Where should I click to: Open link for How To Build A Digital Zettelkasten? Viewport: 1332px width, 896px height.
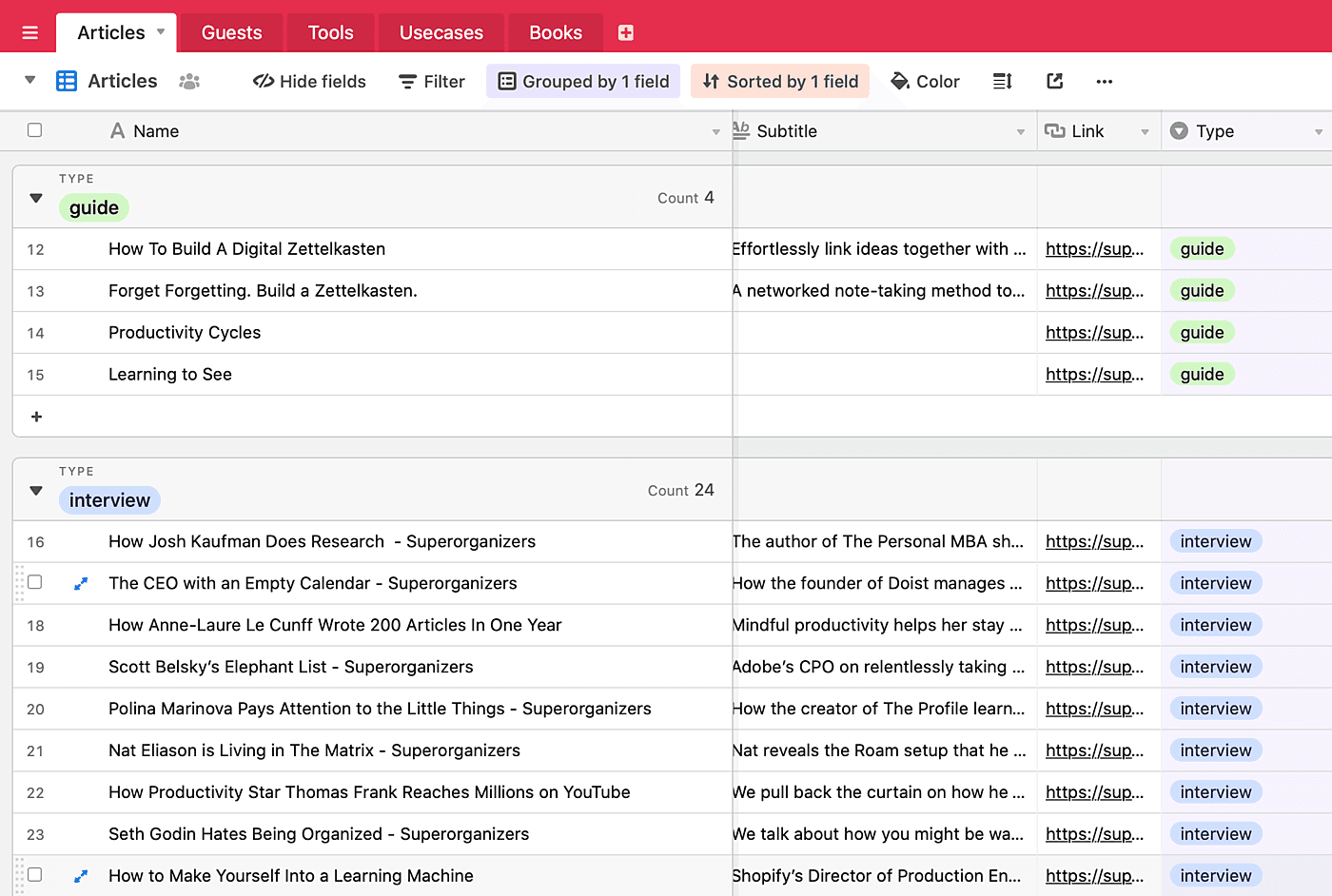point(1094,249)
